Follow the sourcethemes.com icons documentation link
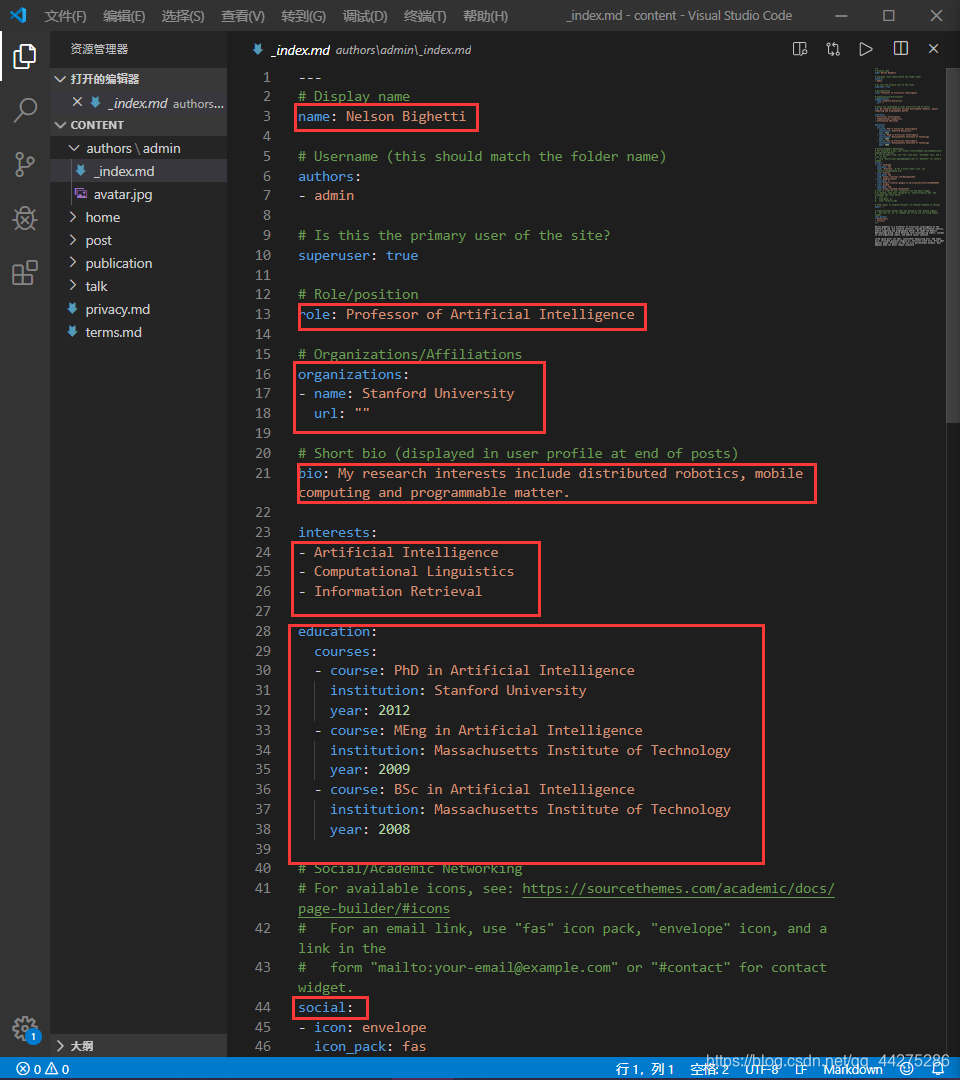Viewport: 960px width, 1080px height. 678,889
